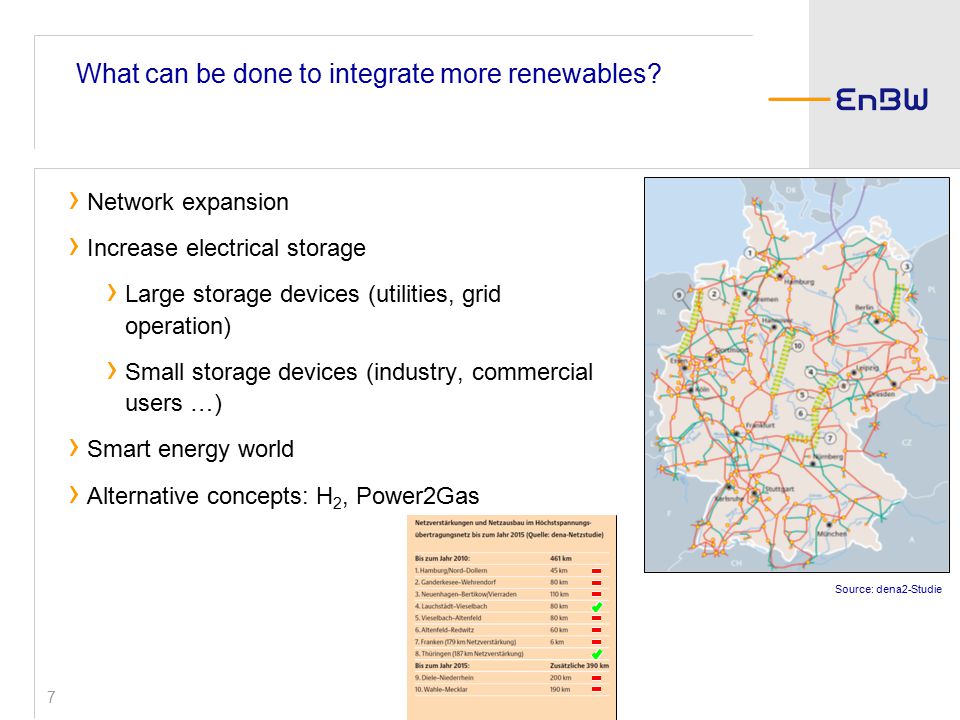
Task: Click the "4. Lauchstädt-Vieselbach" table entry
Action: 451,606
